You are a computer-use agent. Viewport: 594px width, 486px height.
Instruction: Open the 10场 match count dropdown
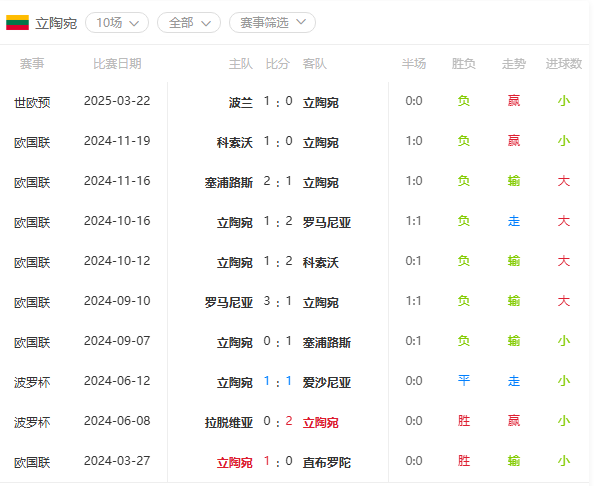(x=117, y=23)
